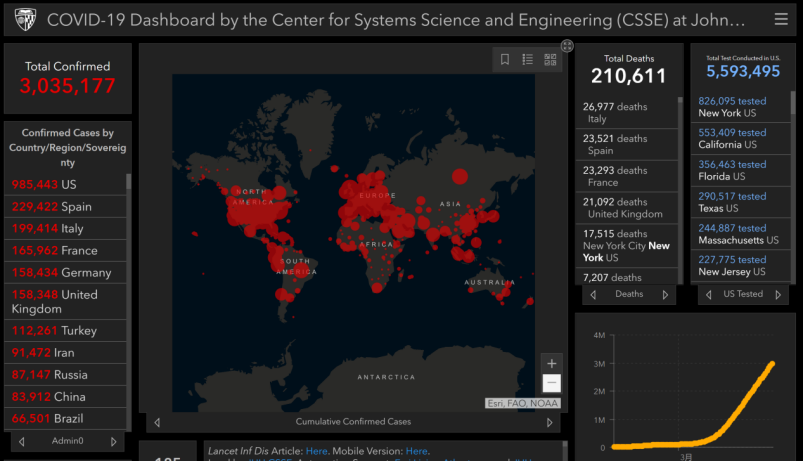Click the Johns Hopkins shield logo
Screen dimensions: 804x461
pyautogui.click(x=25, y=20)
